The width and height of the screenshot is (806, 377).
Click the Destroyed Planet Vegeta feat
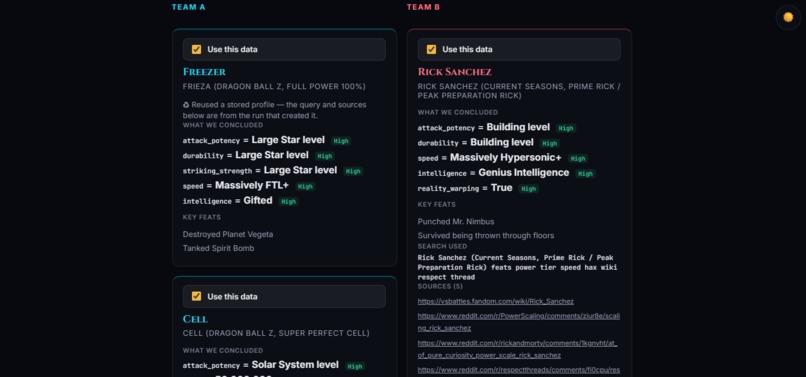(x=228, y=235)
